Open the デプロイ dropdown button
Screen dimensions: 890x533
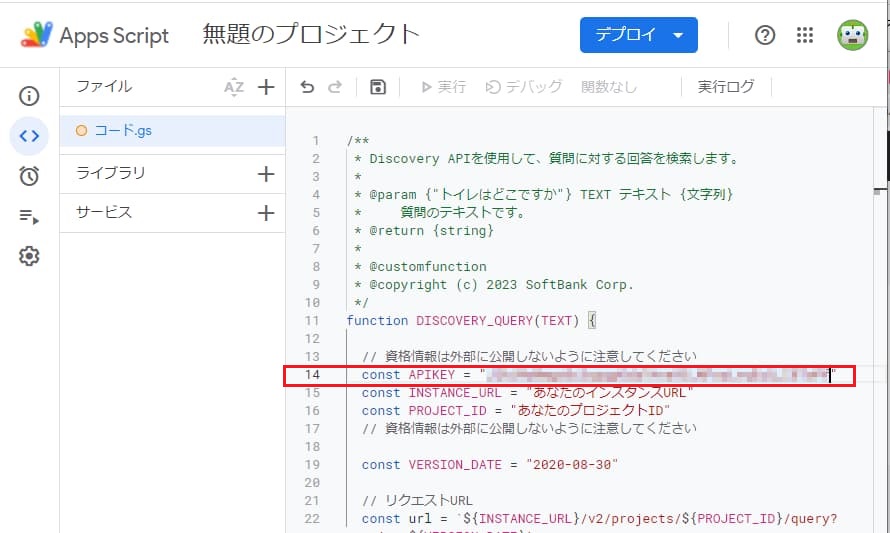[638, 35]
